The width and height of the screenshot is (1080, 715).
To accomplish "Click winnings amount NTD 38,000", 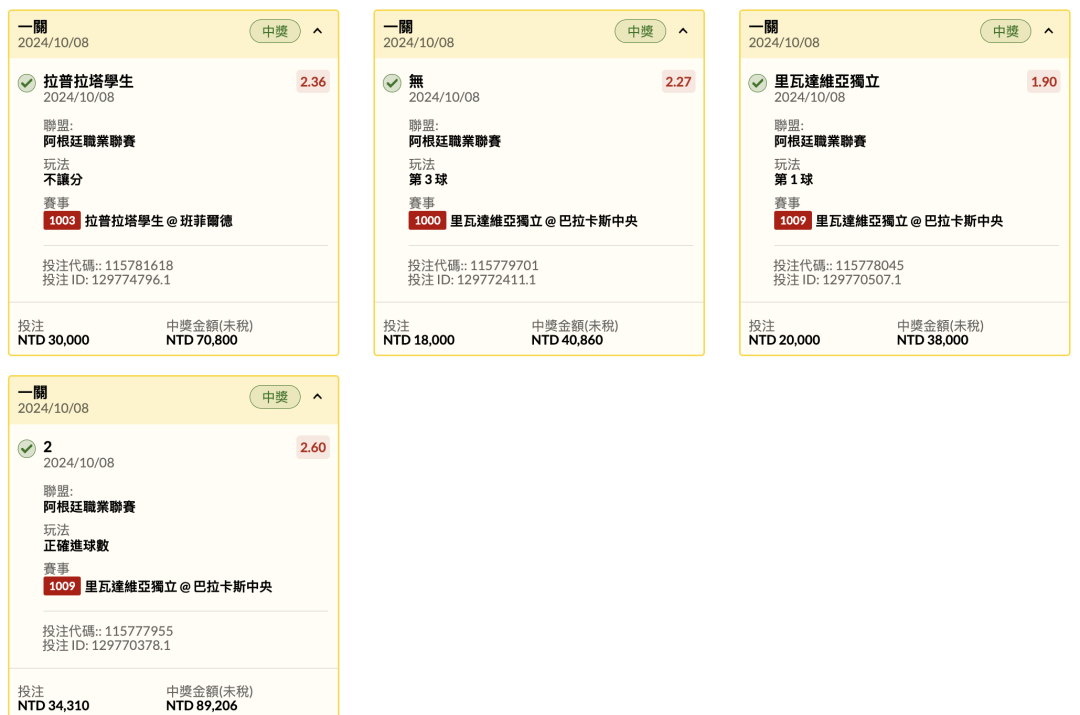I will click(933, 340).
